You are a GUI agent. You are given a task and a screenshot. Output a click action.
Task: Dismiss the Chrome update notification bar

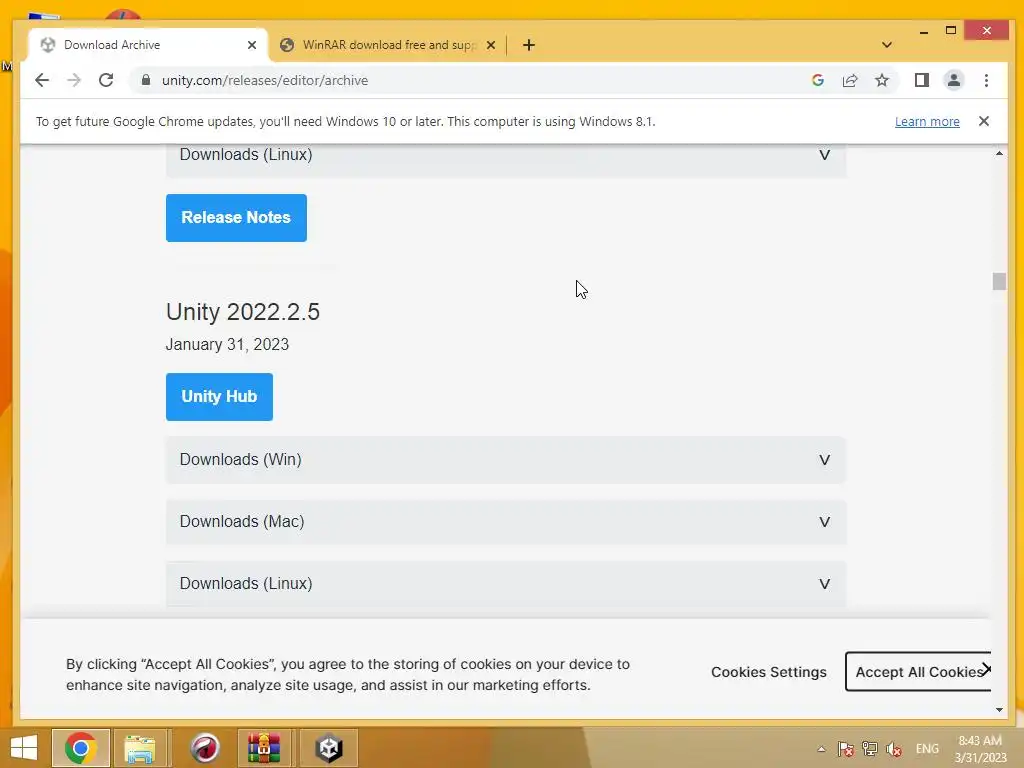pos(984,121)
